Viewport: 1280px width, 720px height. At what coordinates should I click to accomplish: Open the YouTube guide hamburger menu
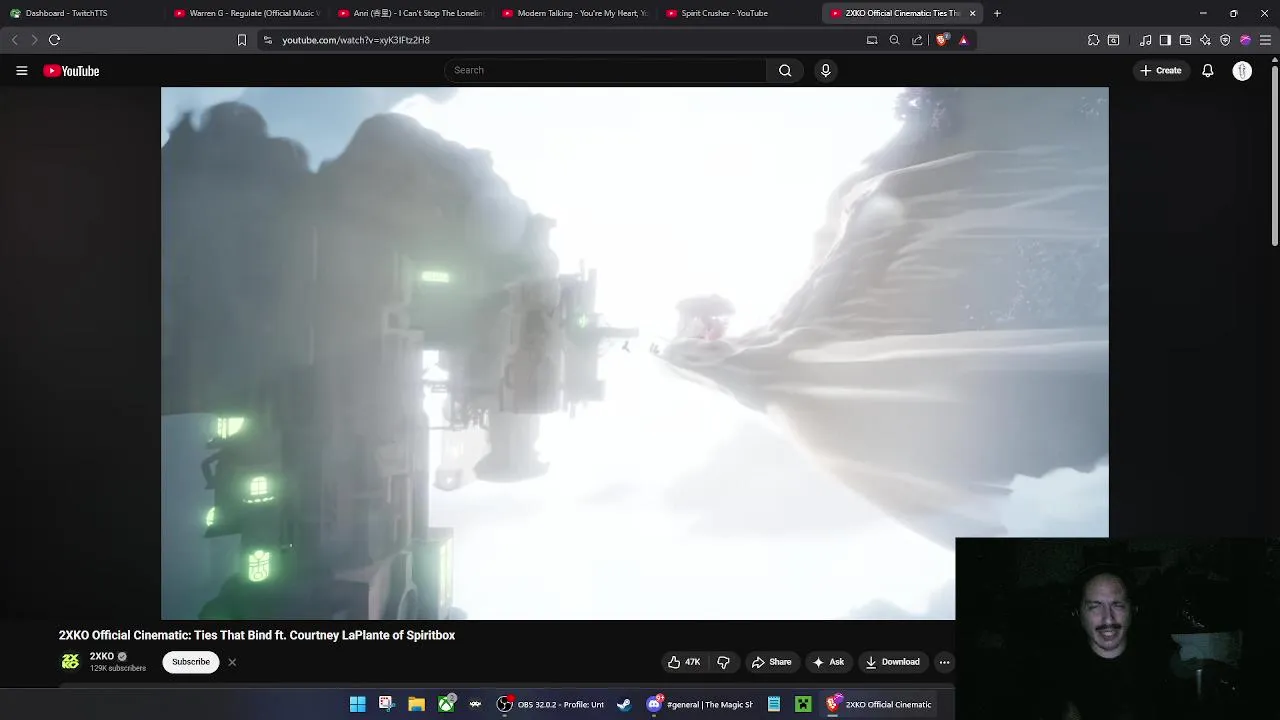(21, 71)
